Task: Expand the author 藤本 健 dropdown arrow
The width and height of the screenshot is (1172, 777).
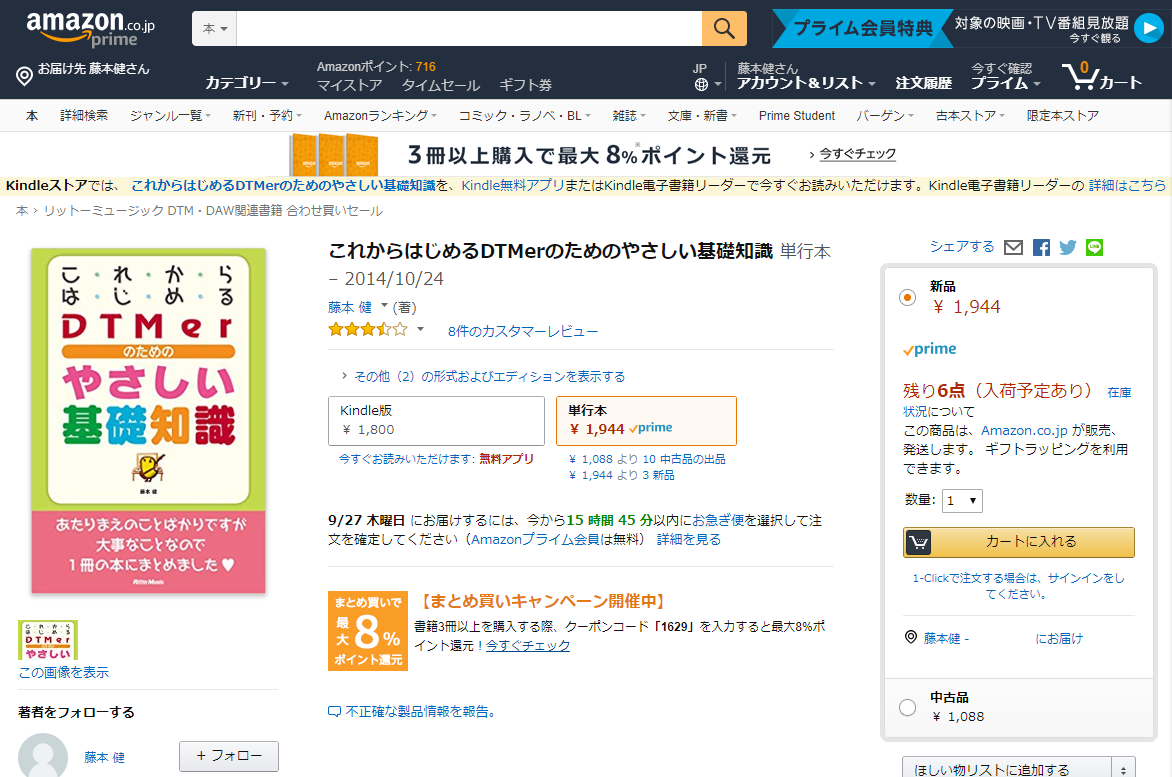Action: 384,306
